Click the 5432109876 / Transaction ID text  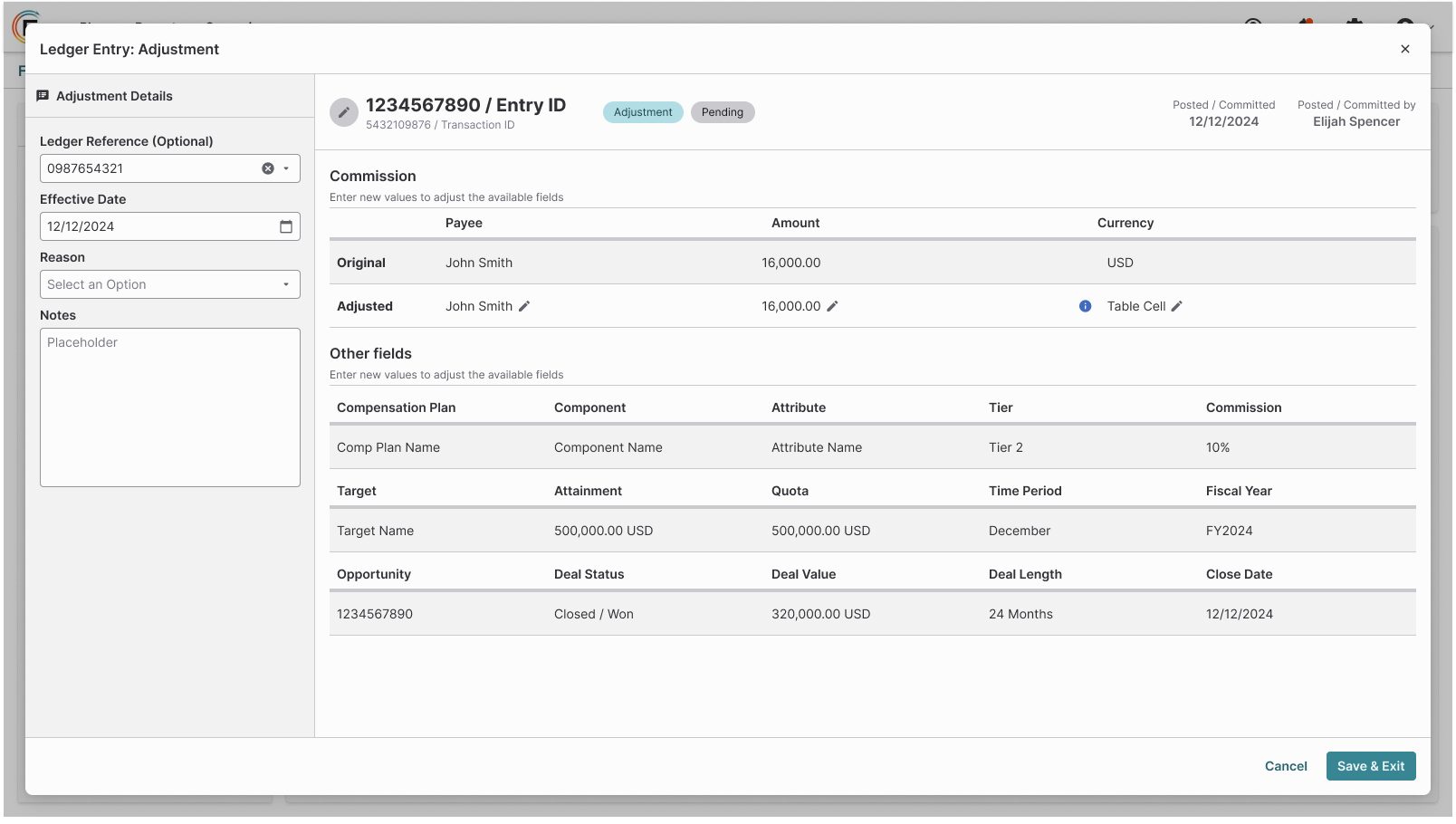(440, 125)
